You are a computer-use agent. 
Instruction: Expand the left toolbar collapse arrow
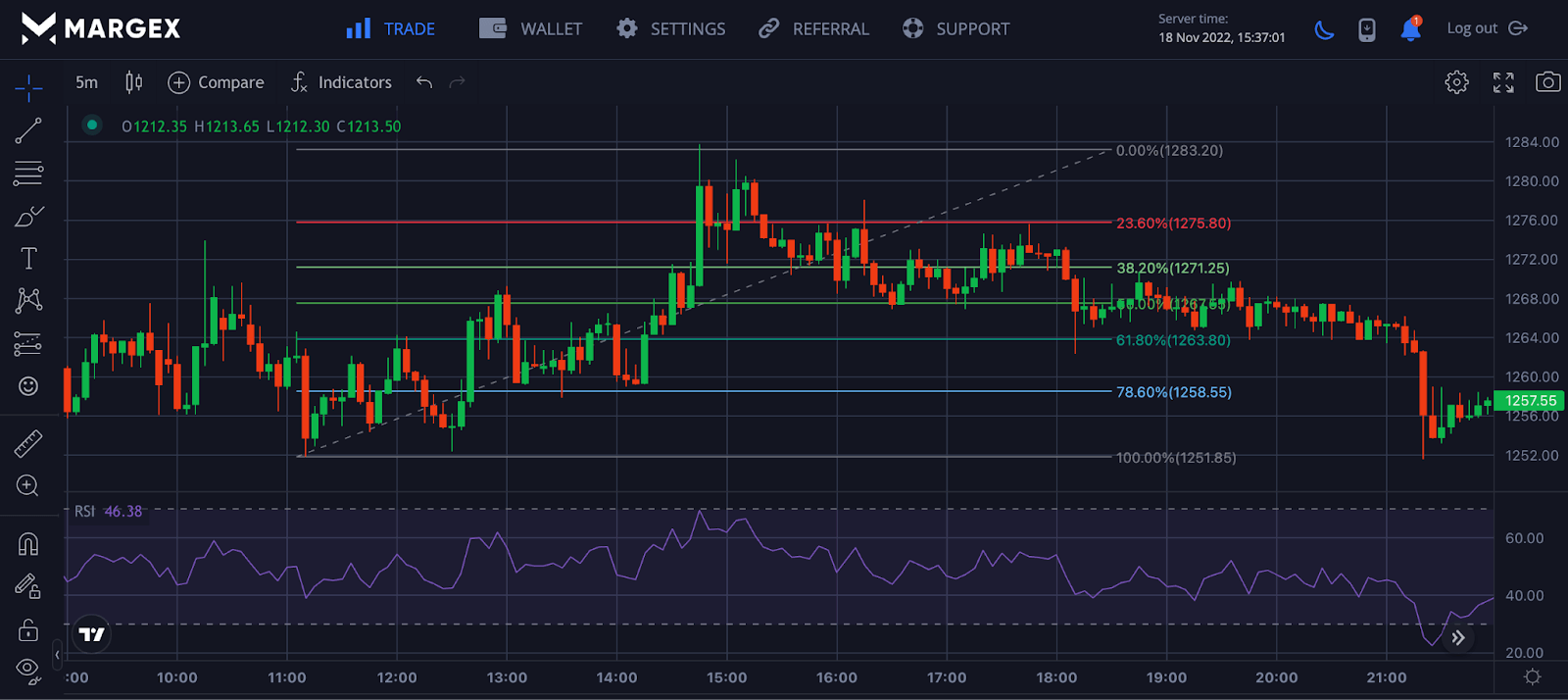click(57, 654)
